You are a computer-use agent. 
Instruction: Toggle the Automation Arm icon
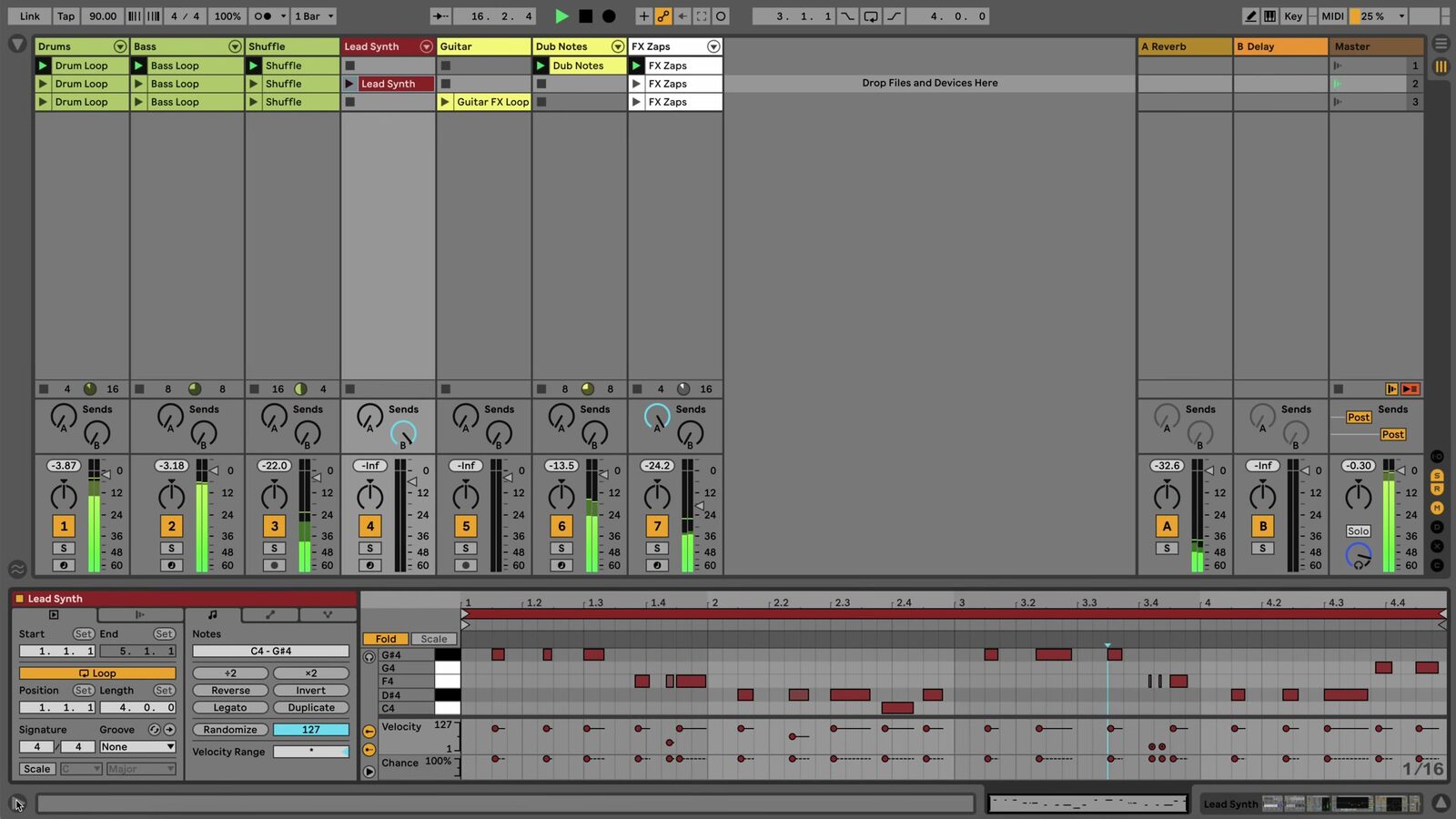[663, 15]
